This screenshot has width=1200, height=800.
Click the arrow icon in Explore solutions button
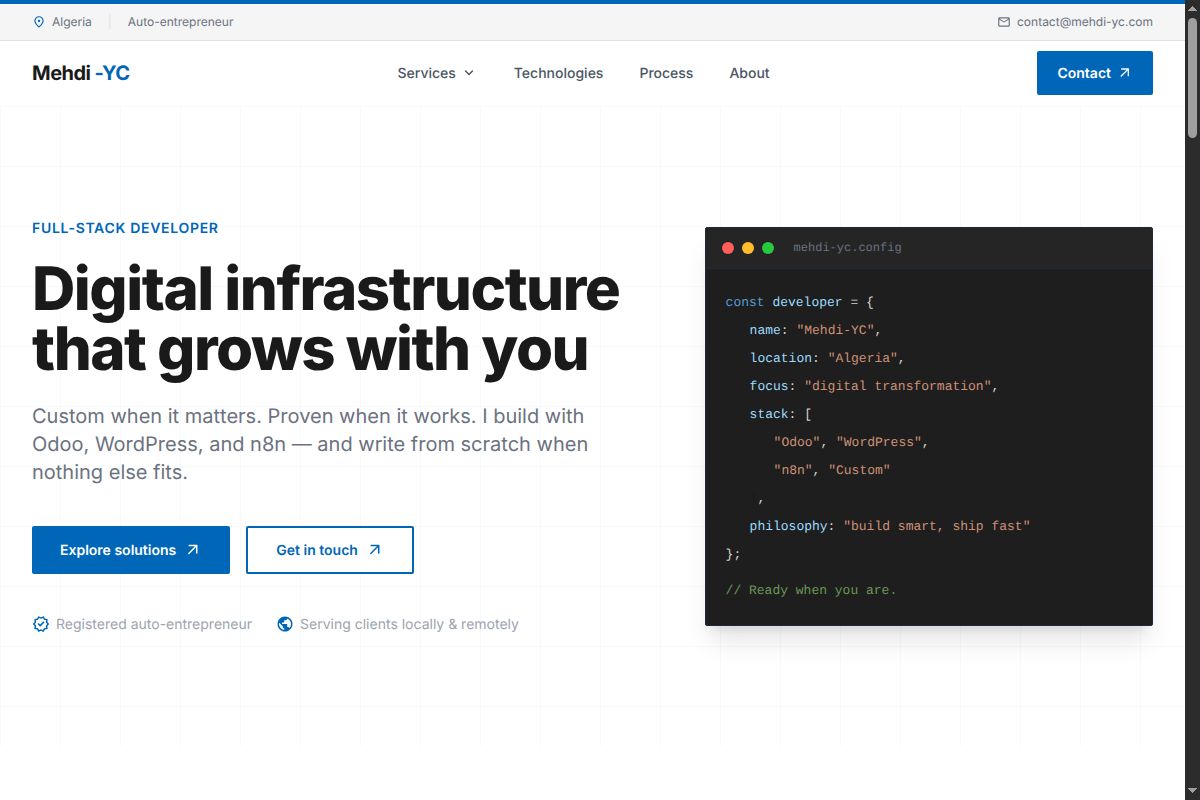tap(193, 550)
